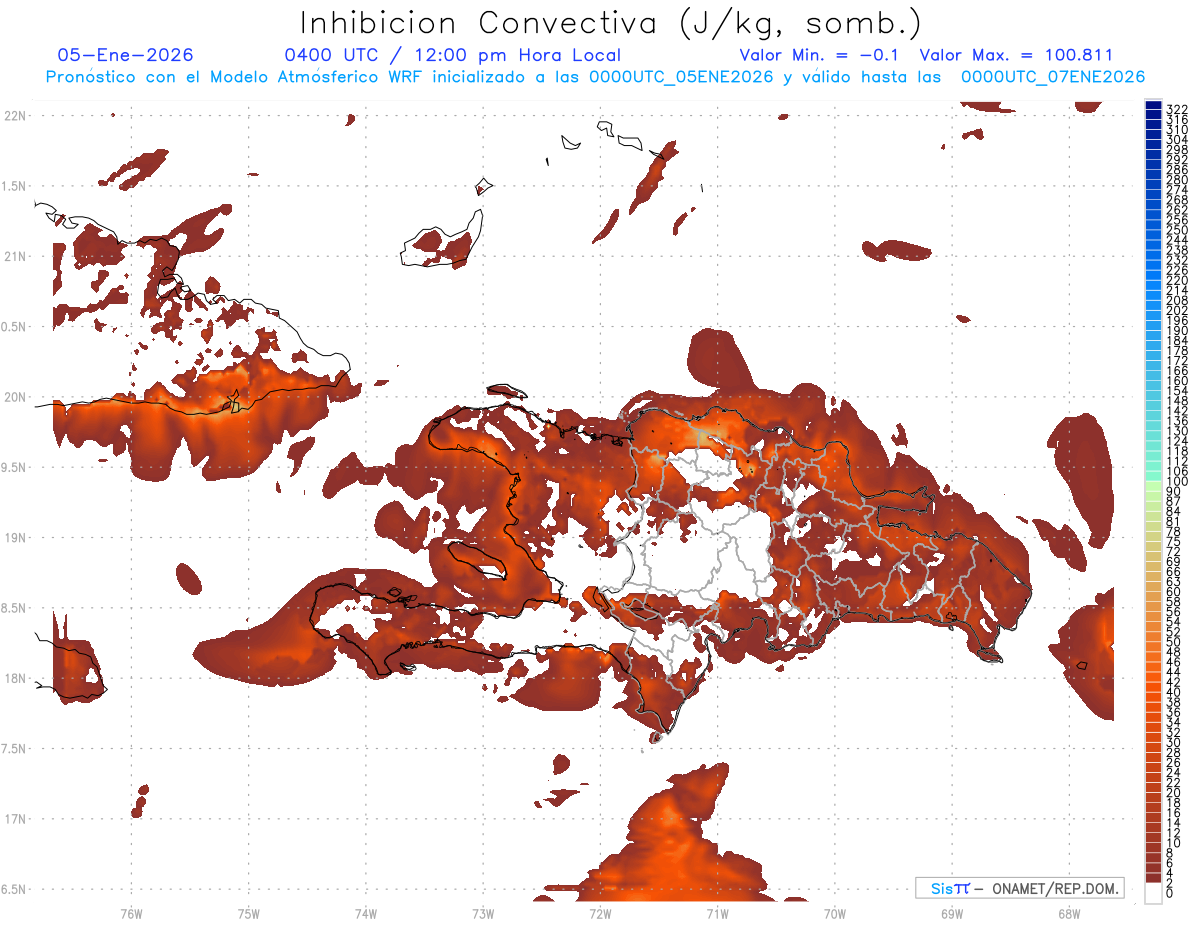
Task: Click the '72W' longitude label
Action: (x=600, y=912)
